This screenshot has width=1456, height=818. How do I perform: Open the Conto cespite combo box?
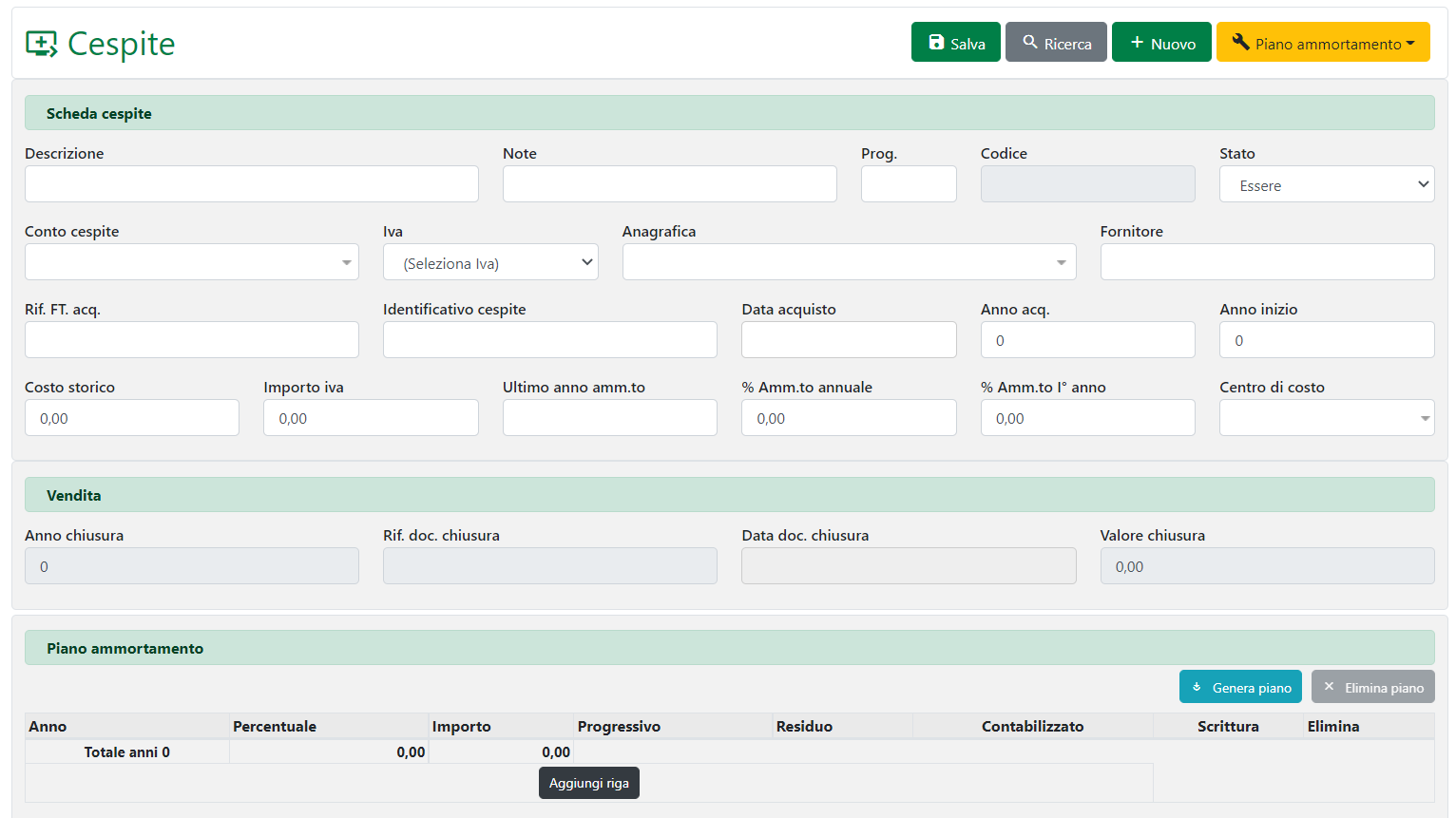click(x=191, y=262)
